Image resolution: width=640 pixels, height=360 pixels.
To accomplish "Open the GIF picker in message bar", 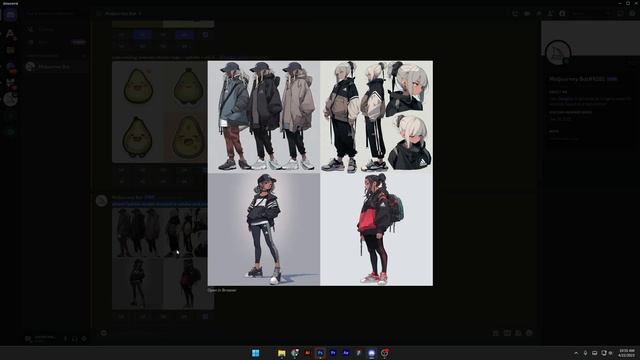I will [x=507, y=333].
